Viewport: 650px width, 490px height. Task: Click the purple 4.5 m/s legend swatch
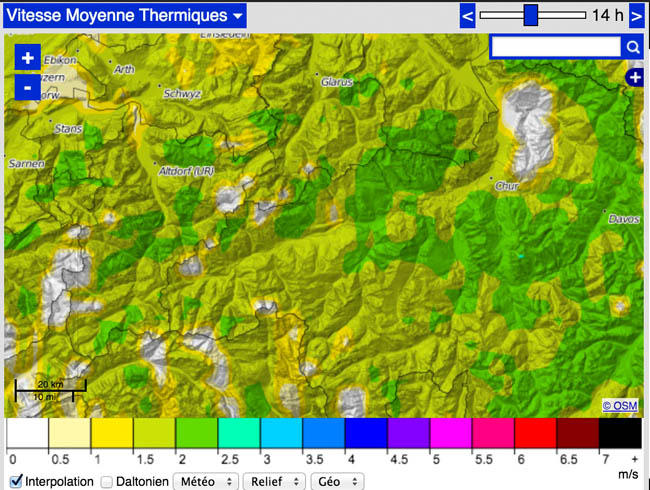[408, 433]
